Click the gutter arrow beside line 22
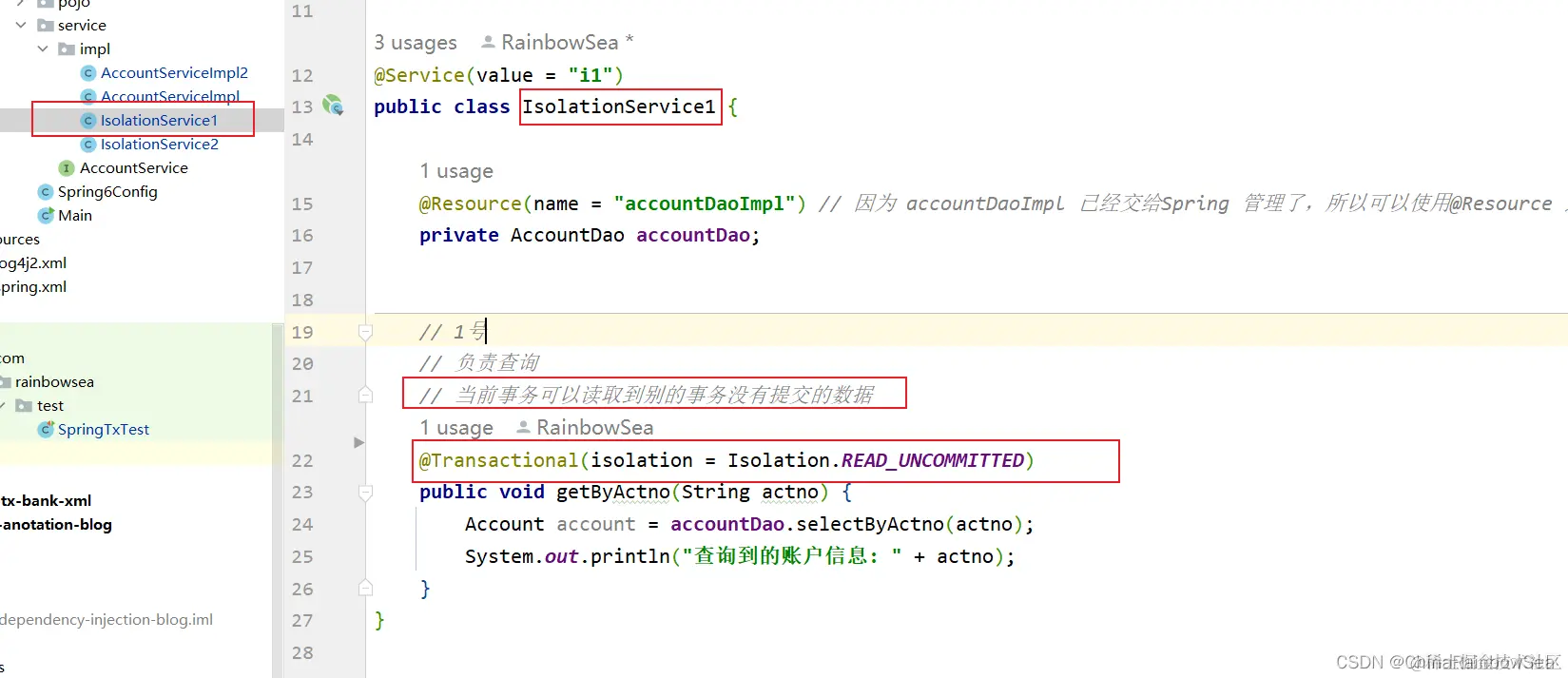Screen dimensions: 1568x678 click(x=358, y=442)
